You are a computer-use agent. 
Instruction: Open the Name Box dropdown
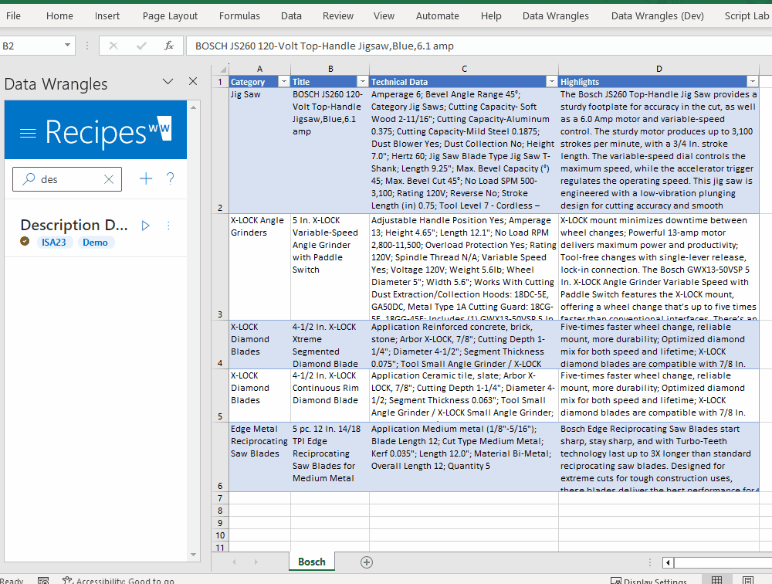coord(67,45)
